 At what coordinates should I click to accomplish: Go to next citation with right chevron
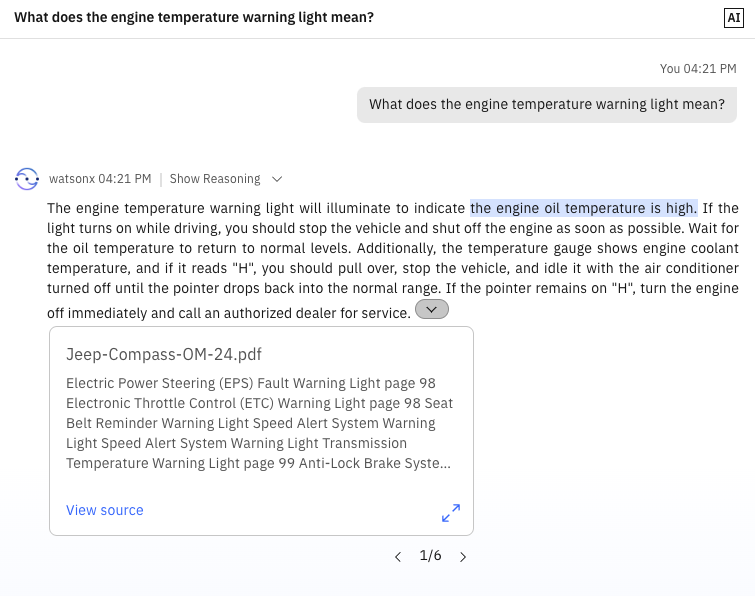coord(463,557)
